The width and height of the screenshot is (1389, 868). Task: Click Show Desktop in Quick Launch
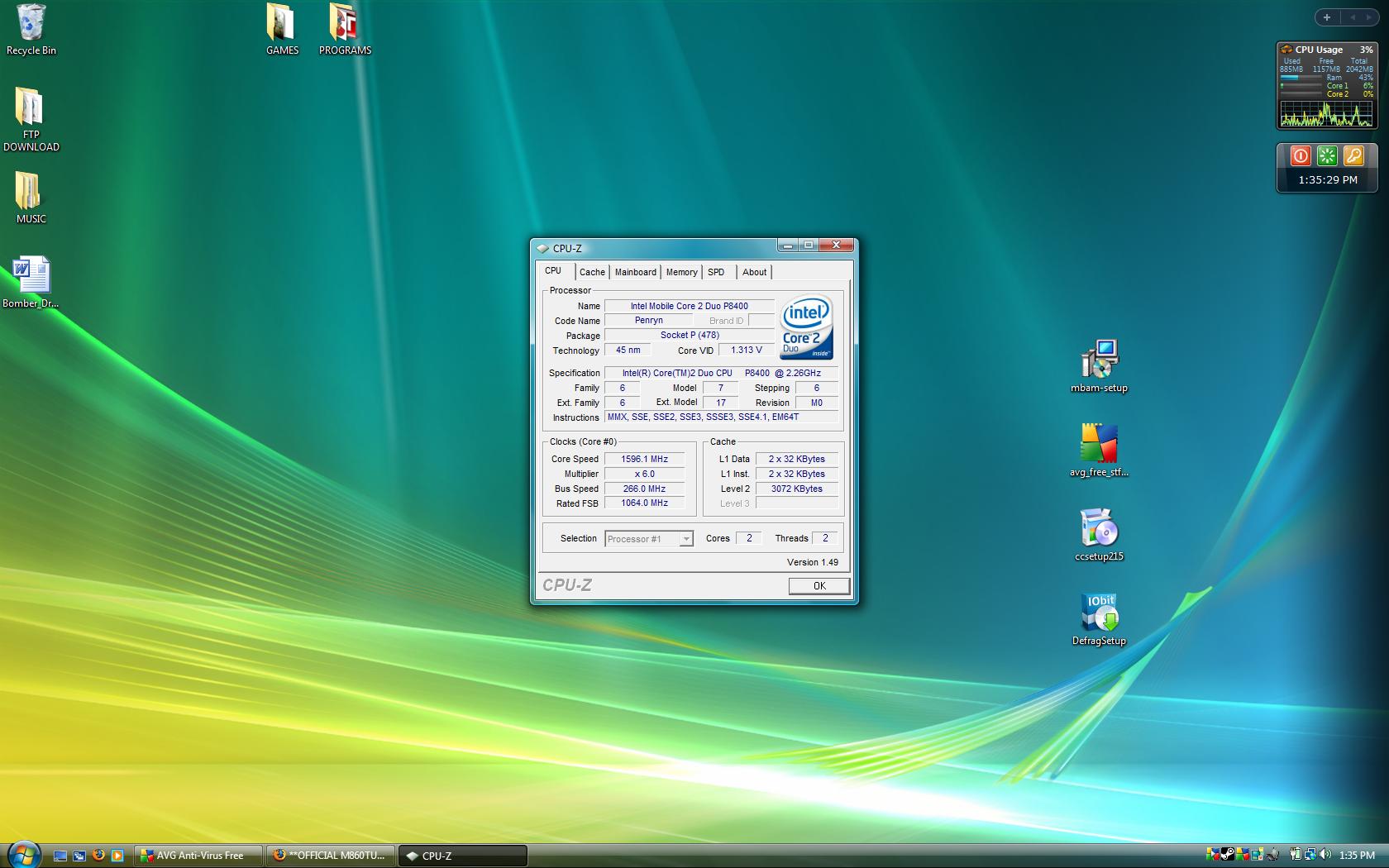pos(60,856)
